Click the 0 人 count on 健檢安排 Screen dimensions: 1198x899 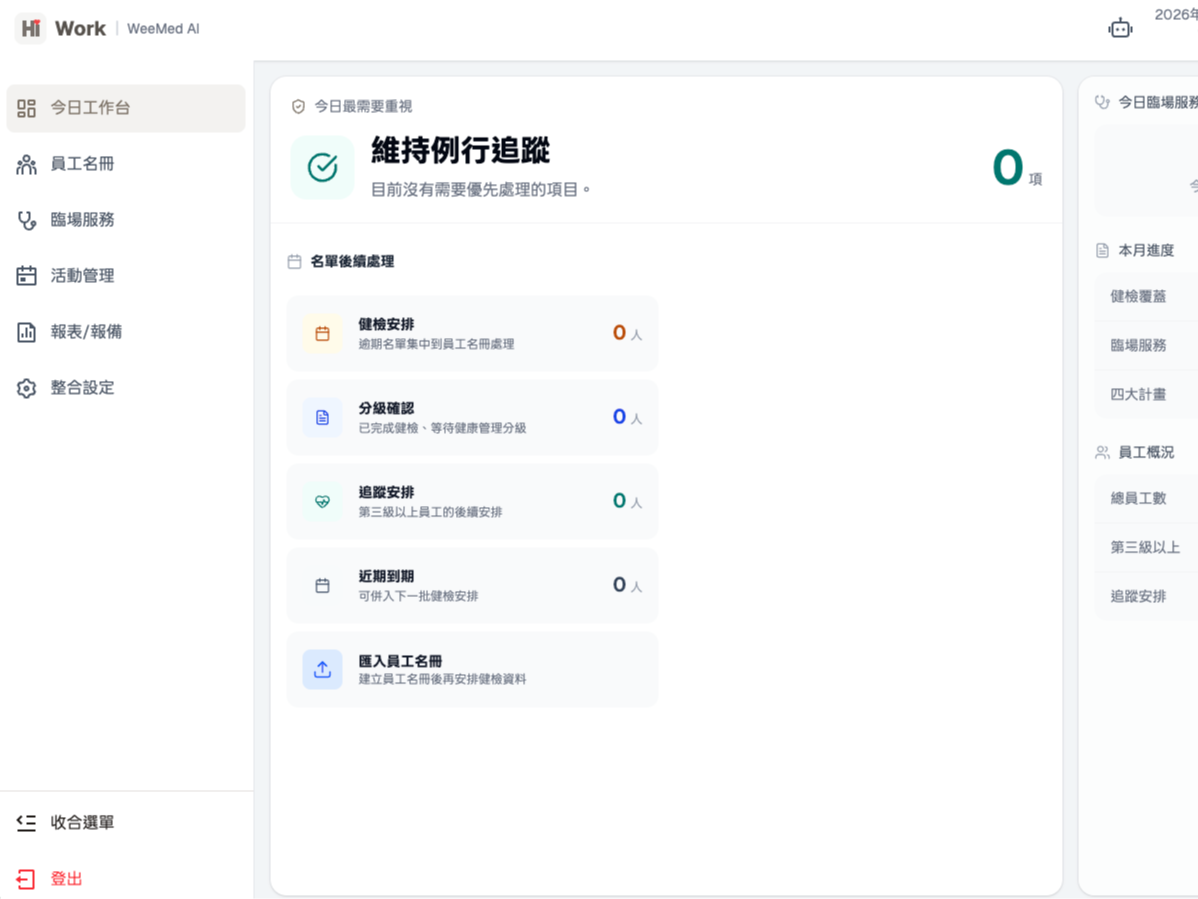(627, 333)
